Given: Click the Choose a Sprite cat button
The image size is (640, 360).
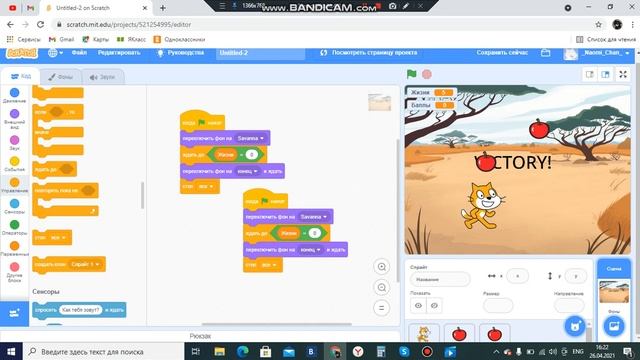Looking at the screenshot, I should click(x=575, y=326).
